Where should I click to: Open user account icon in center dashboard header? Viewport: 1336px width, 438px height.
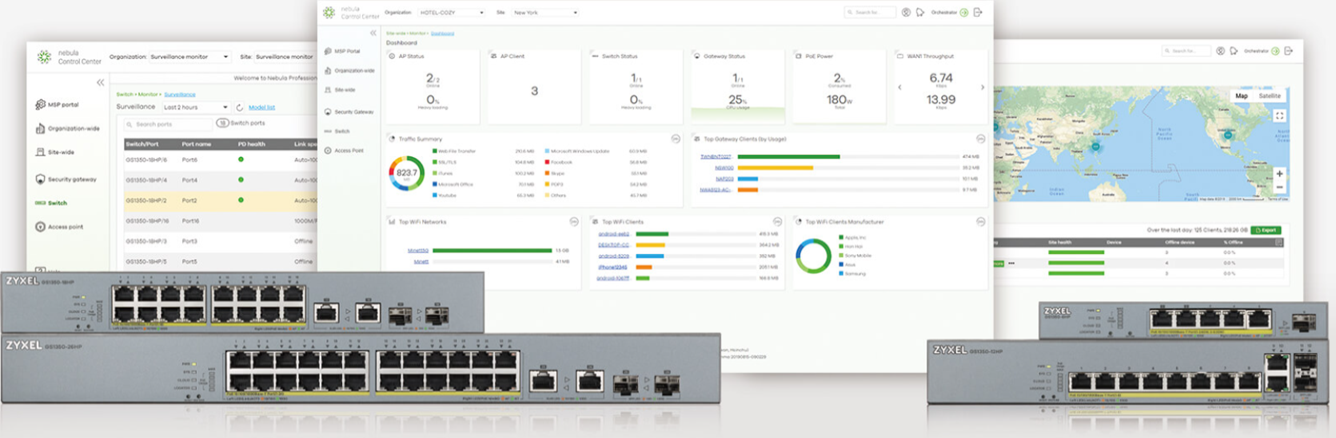[x=906, y=12]
